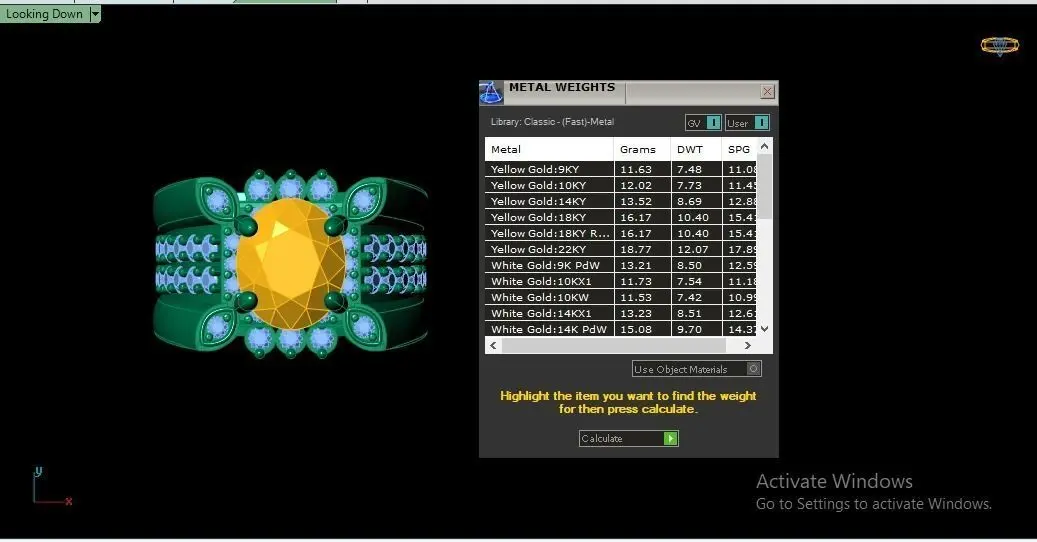The image size is (1037, 542).
Task: Select the White Gold:10KW row
Action: click(x=620, y=297)
